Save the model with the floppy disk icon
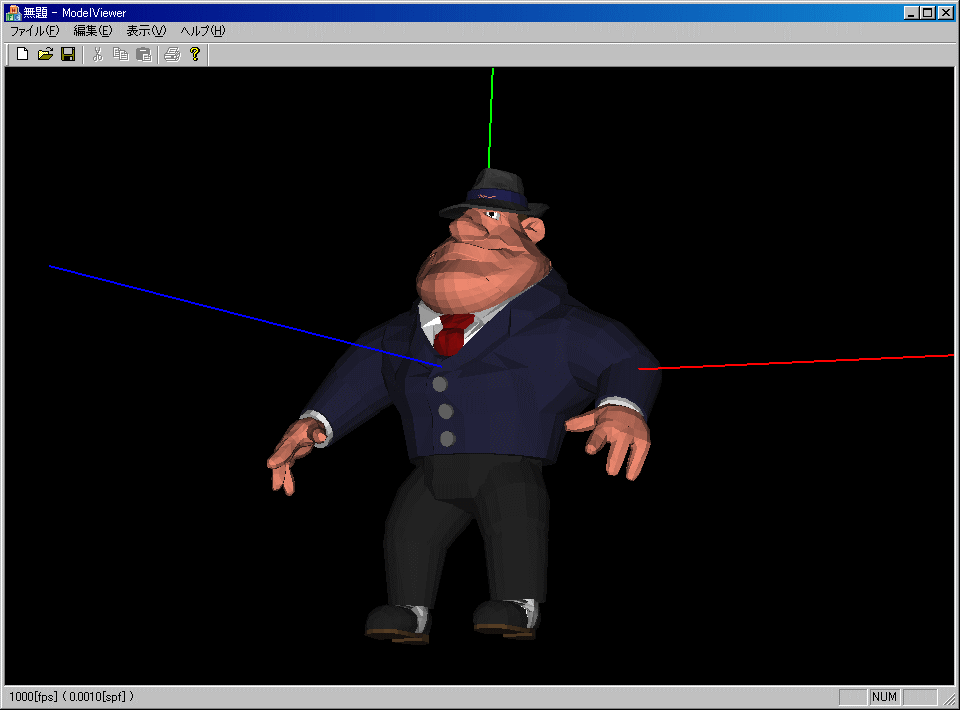Screen dimensions: 960x710 (68, 54)
